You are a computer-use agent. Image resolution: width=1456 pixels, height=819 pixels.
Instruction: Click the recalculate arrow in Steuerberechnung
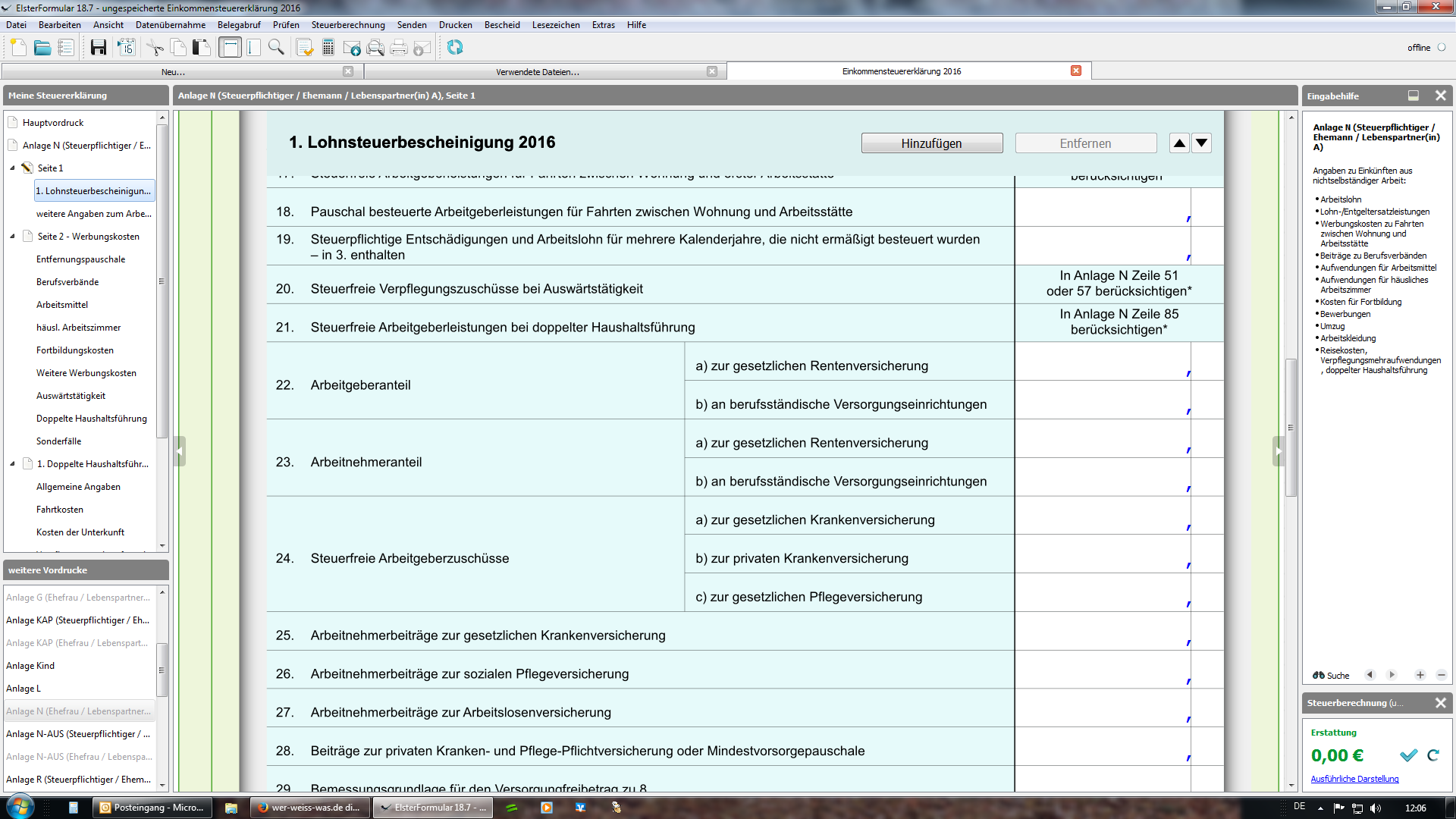click(1433, 755)
